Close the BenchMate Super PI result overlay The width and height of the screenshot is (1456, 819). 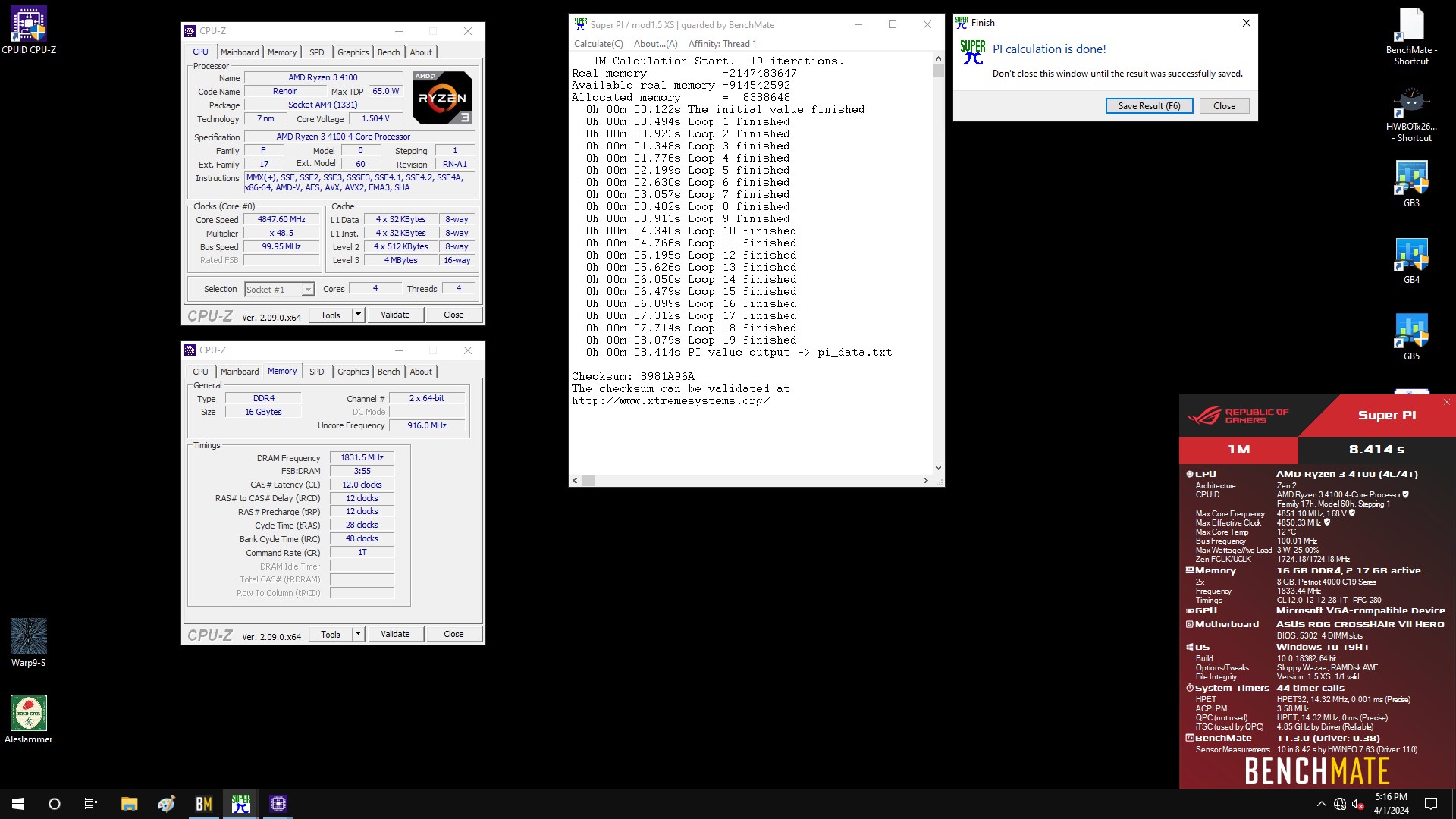tap(1446, 402)
